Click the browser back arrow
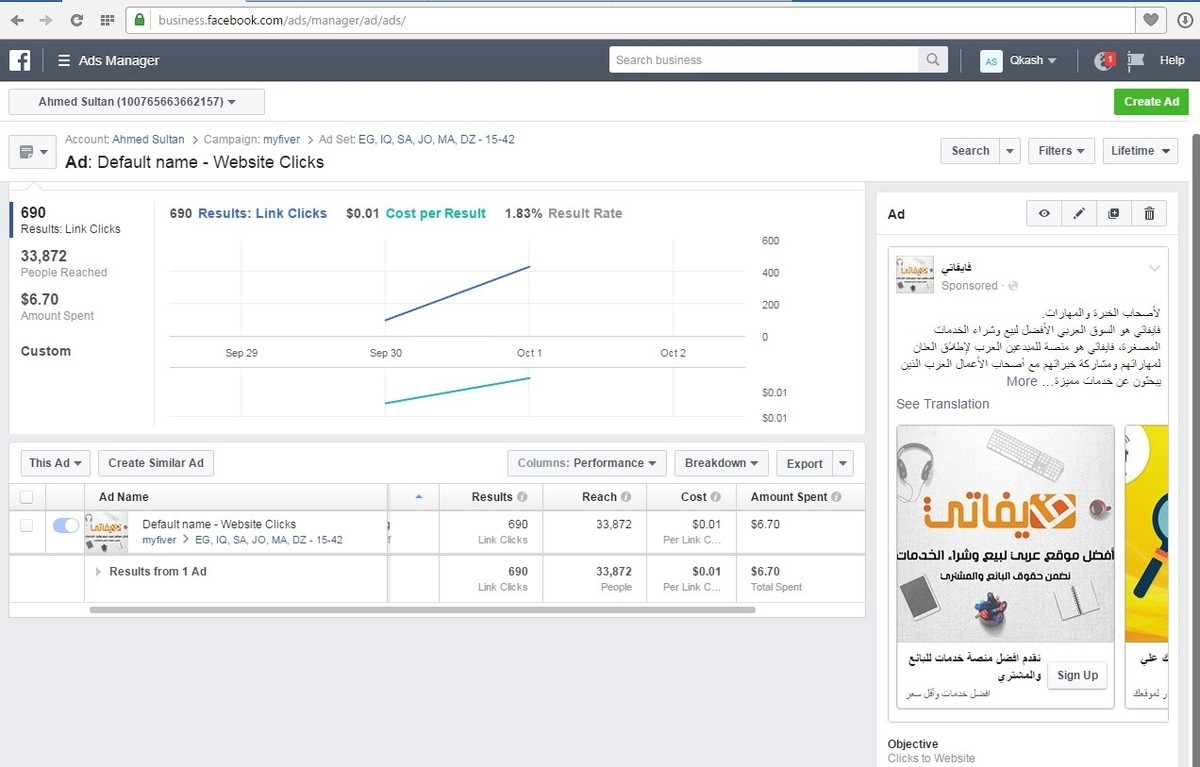 (17, 20)
